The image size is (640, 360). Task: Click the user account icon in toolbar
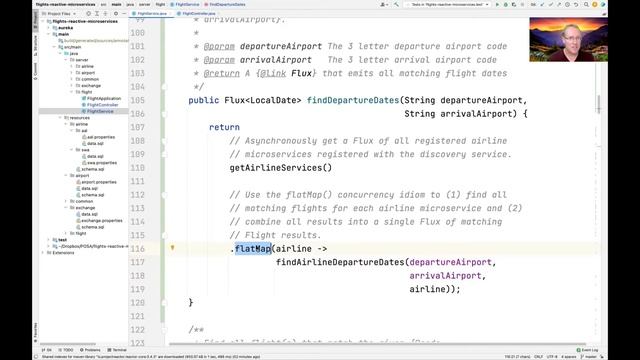384,4
